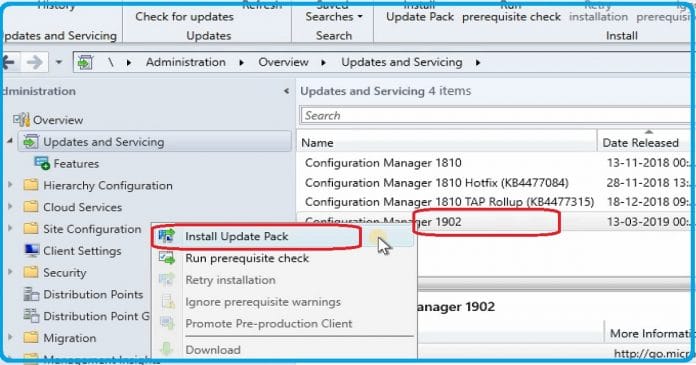The image size is (696, 365).
Task: Click the Distribution Point Groups icon
Action: [31, 316]
